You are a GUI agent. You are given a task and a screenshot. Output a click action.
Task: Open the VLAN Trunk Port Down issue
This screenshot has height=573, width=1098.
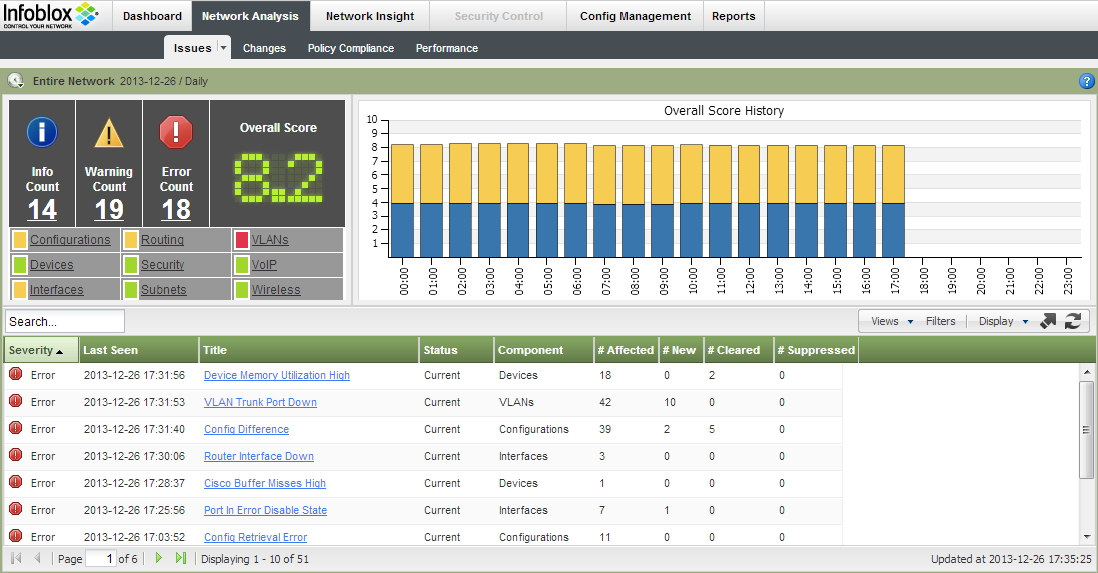pyautogui.click(x=260, y=402)
